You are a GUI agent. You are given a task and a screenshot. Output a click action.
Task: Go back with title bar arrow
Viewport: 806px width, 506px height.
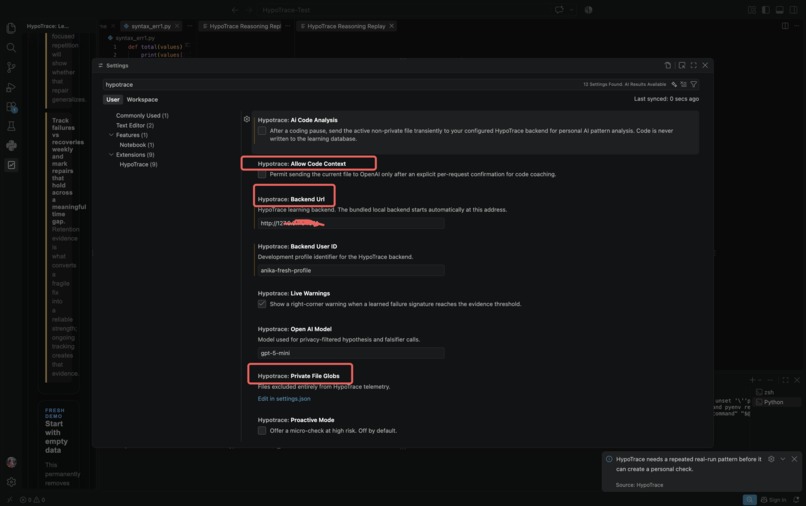235,10
